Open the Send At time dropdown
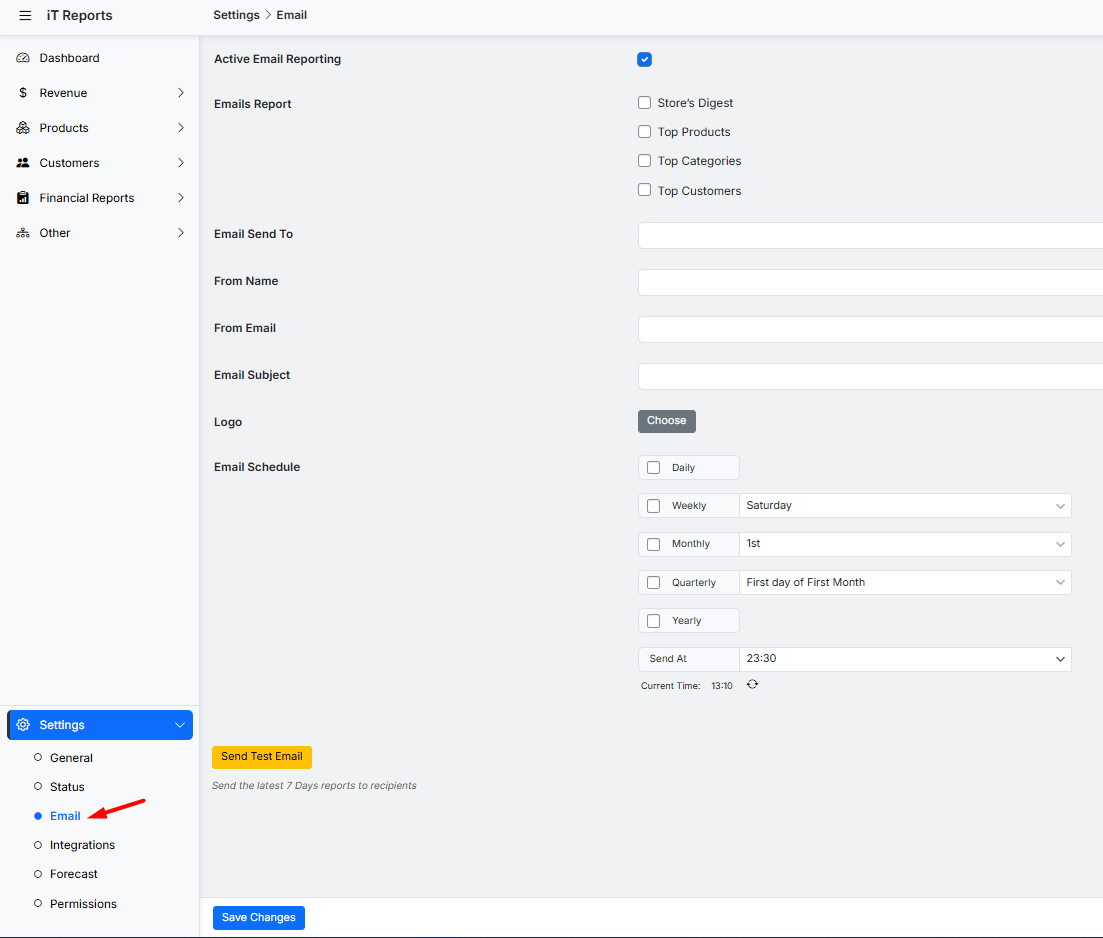The width and height of the screenshot is (1103, 938). pyautogui.click(x=904, y=659)
